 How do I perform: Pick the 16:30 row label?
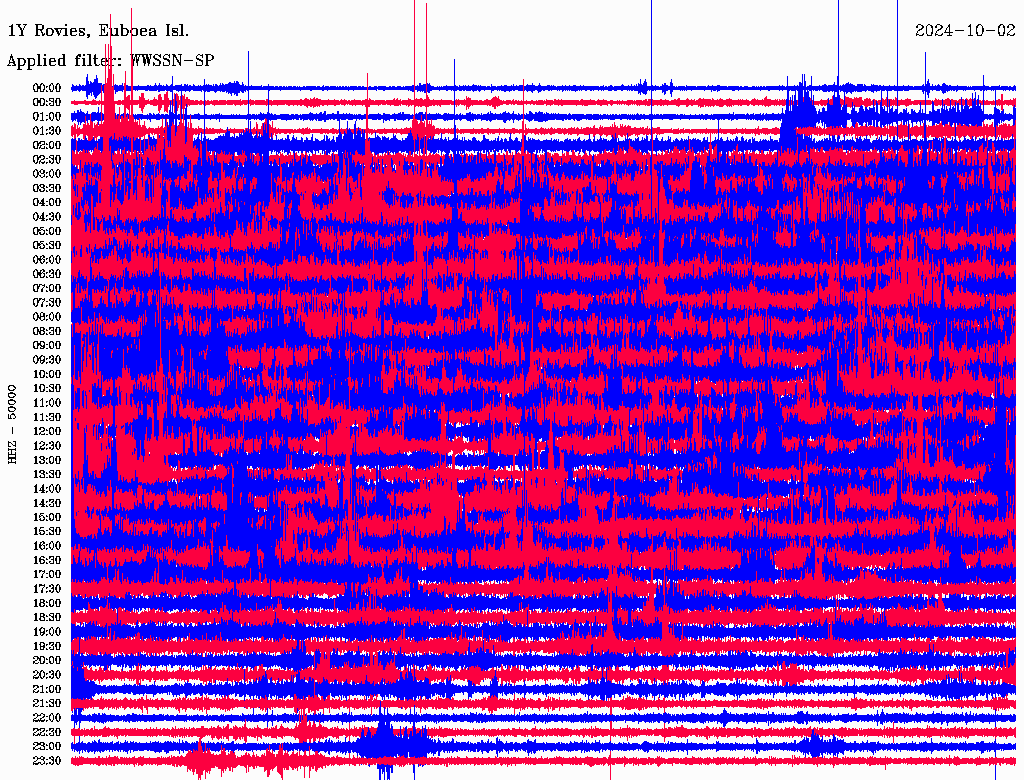pos(47,561)
